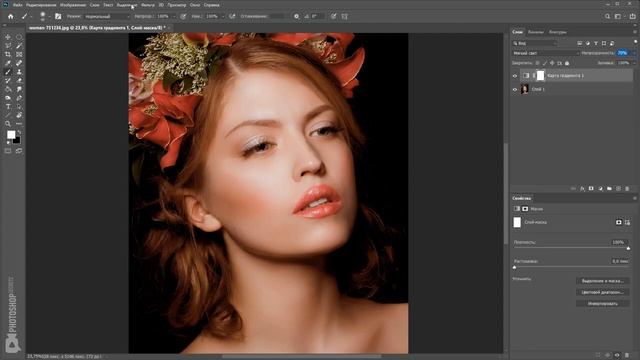Toggle lock position

pos(552,63)
